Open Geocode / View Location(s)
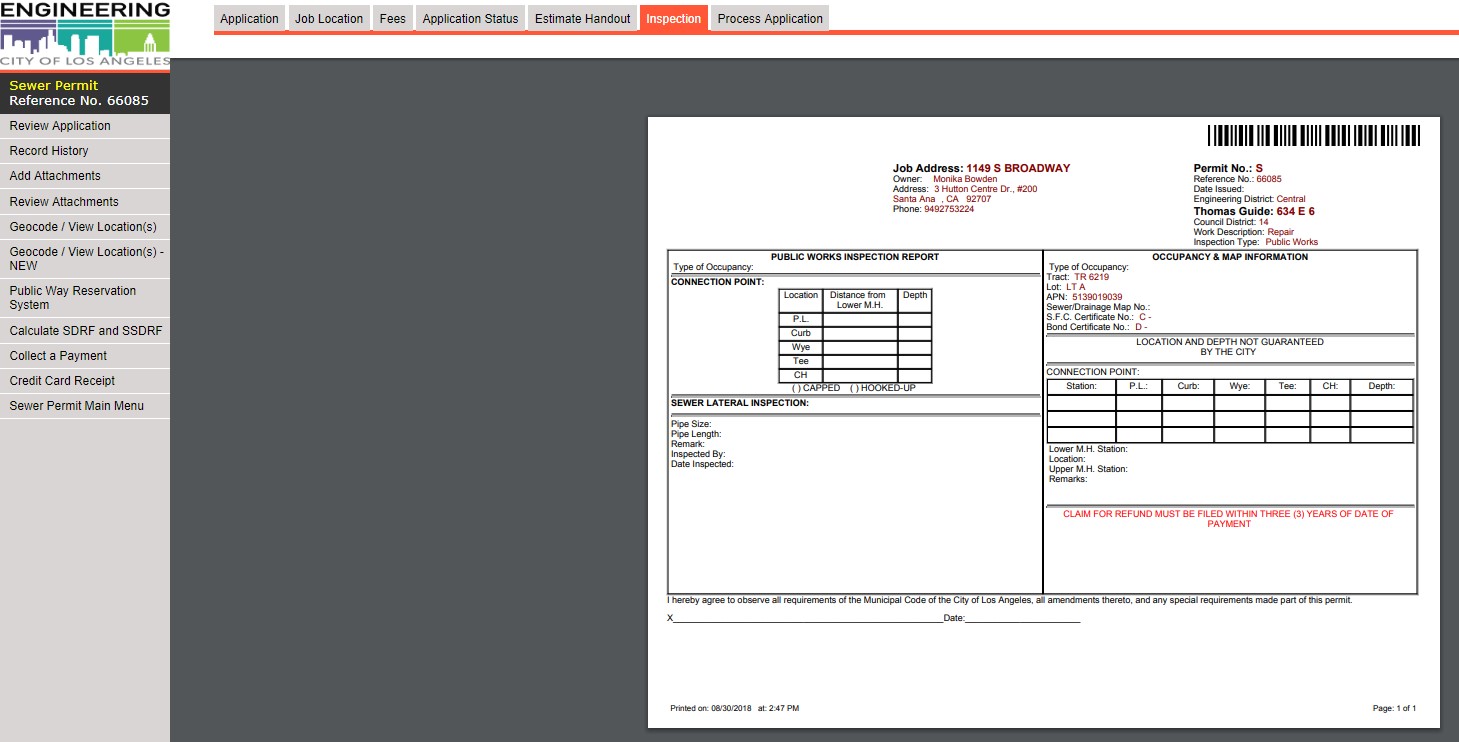Image resolution: width=1459 pixels, height=742 pixels. pyautogui.click(x=85, y=227)
